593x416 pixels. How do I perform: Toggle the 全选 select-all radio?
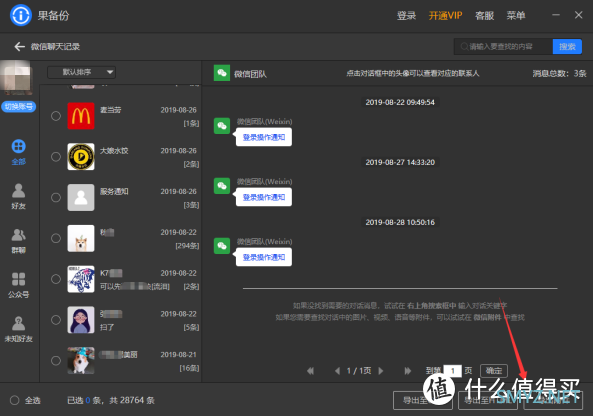coord(15,400)
